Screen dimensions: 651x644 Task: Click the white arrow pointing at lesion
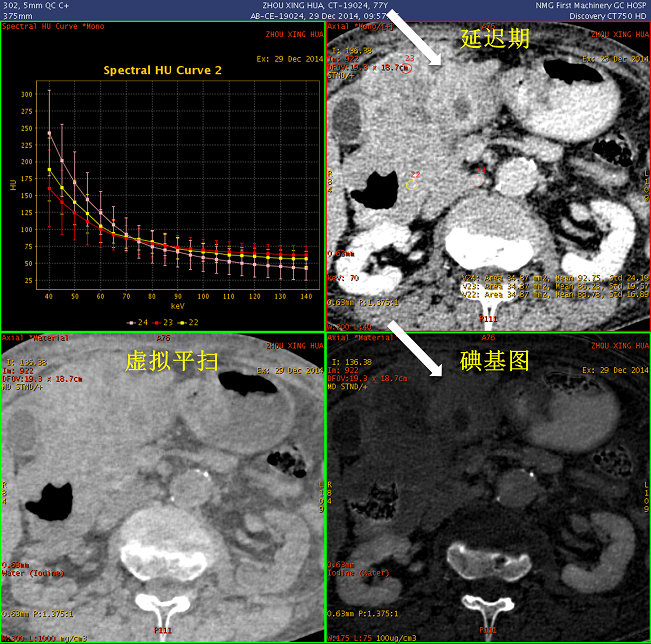(412, 39)
